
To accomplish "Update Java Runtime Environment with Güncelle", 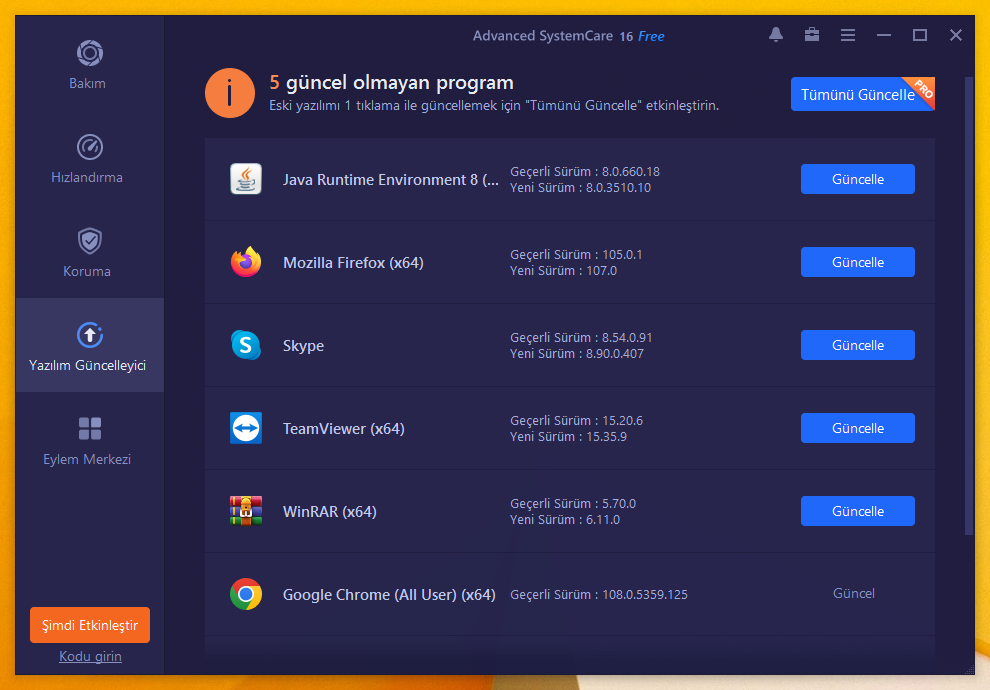I will 857,179.
